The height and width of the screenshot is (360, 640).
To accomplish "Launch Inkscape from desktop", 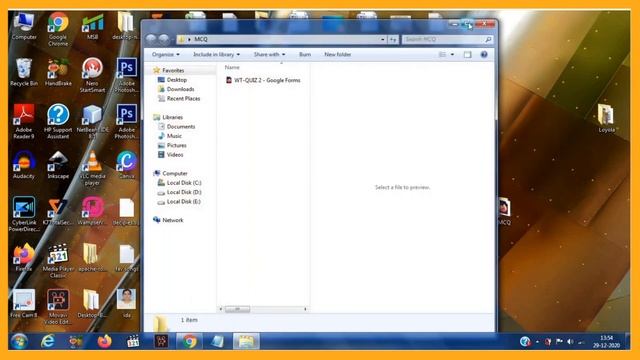I will 58,165.
